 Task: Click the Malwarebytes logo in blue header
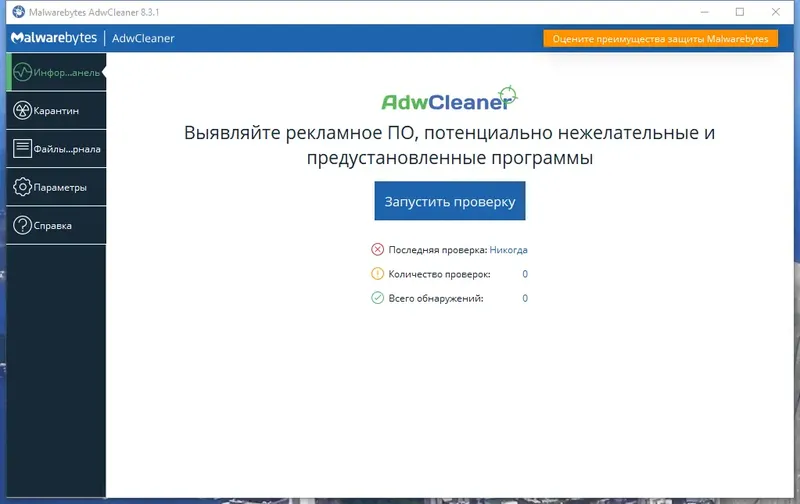[54, 38]
